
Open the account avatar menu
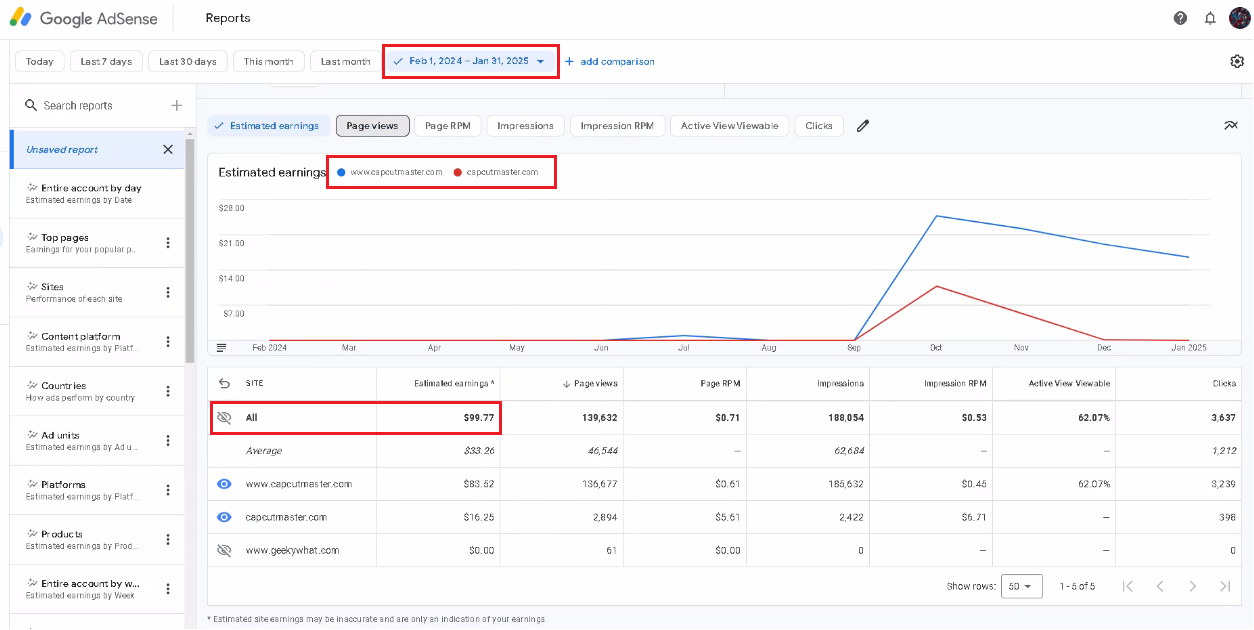[1240, 18]
